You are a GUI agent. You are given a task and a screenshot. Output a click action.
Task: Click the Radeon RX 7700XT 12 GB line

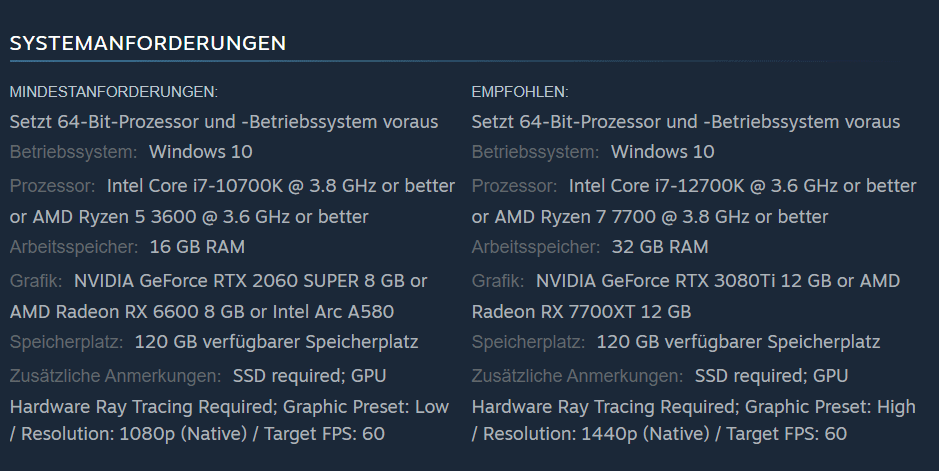[581, 311]
